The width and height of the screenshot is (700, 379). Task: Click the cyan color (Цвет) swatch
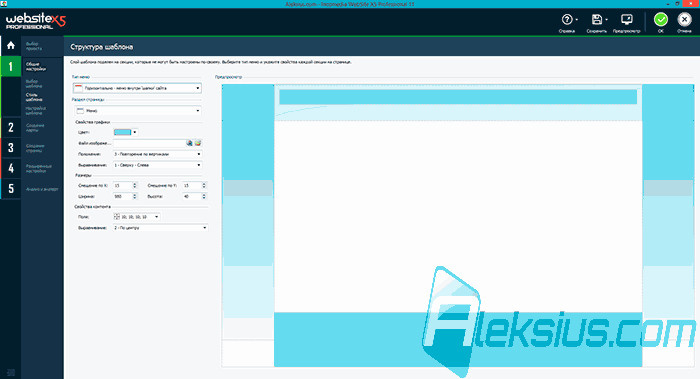click(123, 132)
